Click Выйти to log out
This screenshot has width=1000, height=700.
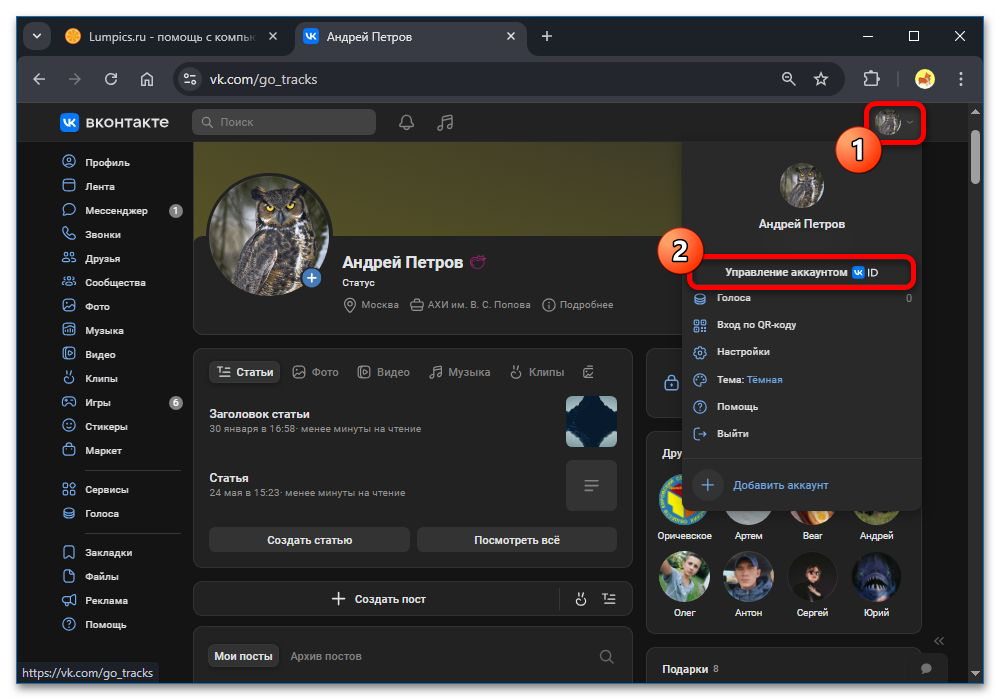(x=802, y=434)
